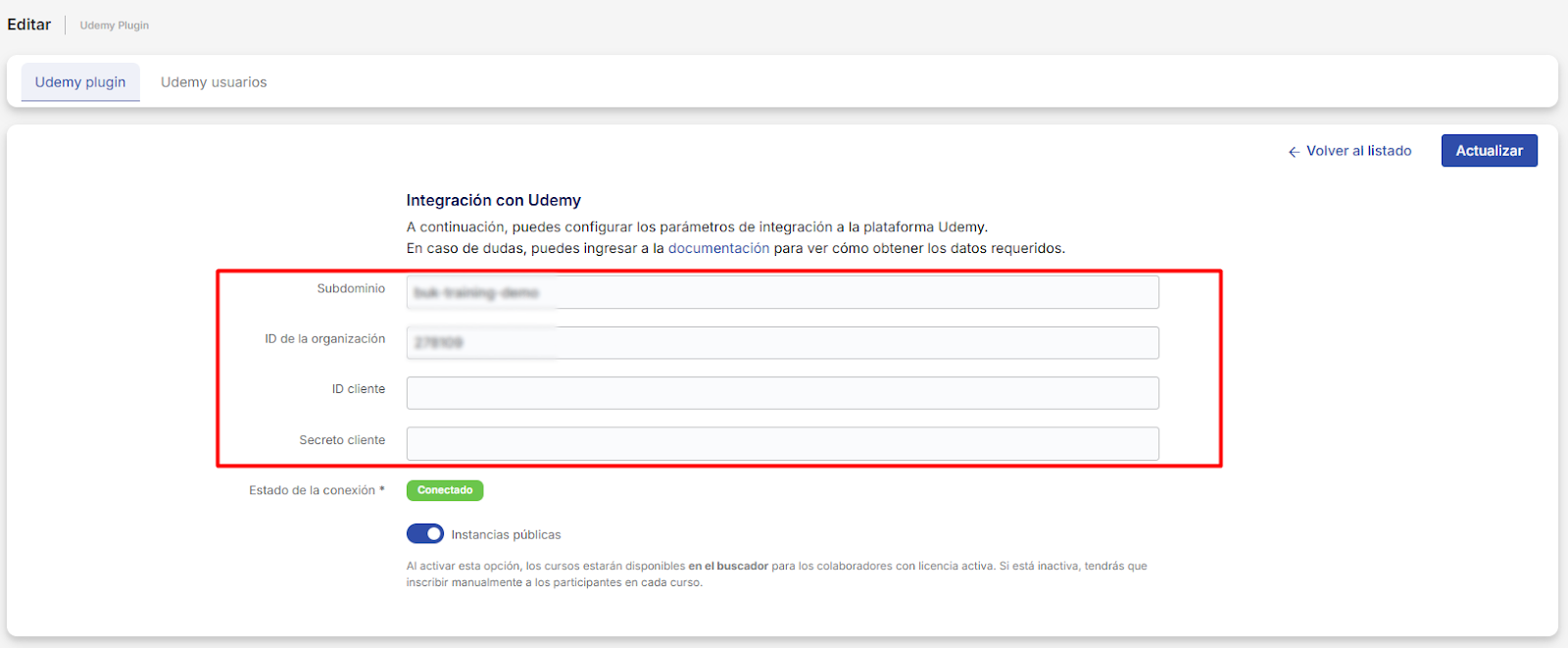Select the Udemy plugin tab
Image resolution: width=1568 pixels, height=648 pixels.
coord(80,82)
